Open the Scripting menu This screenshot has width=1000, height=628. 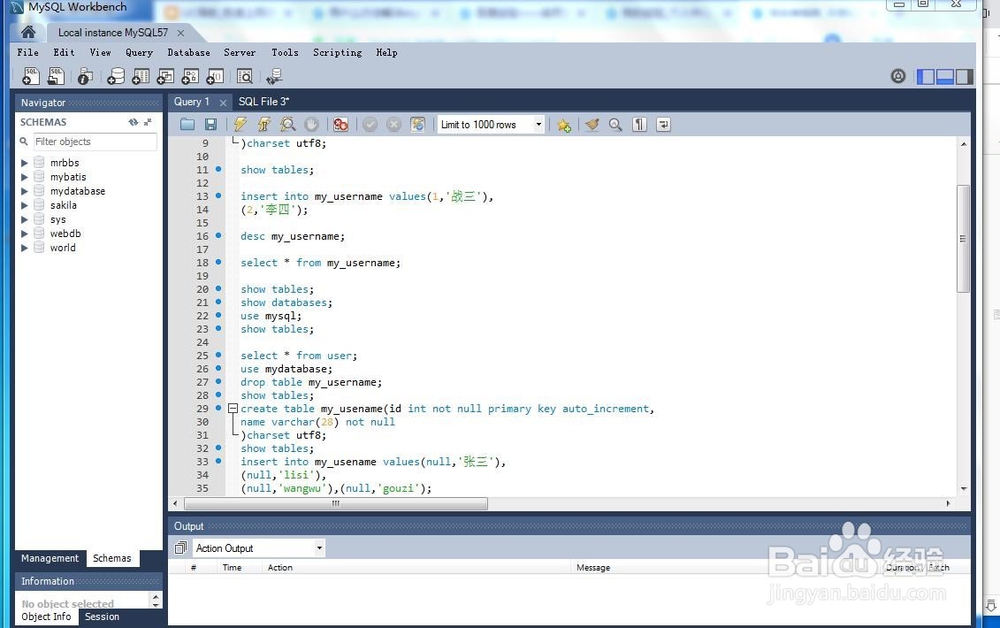(337, 52)
